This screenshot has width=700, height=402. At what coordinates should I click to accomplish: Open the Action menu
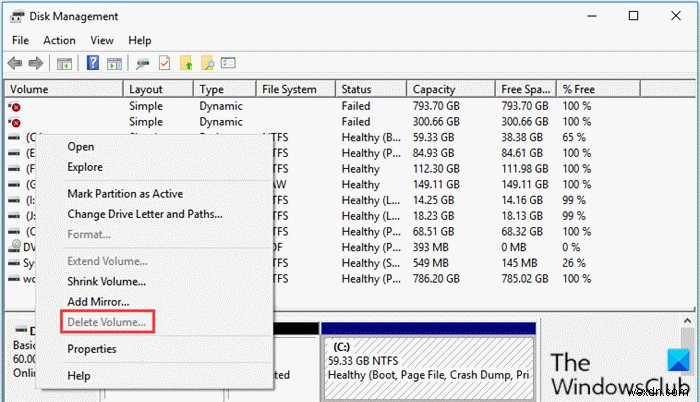59,41
